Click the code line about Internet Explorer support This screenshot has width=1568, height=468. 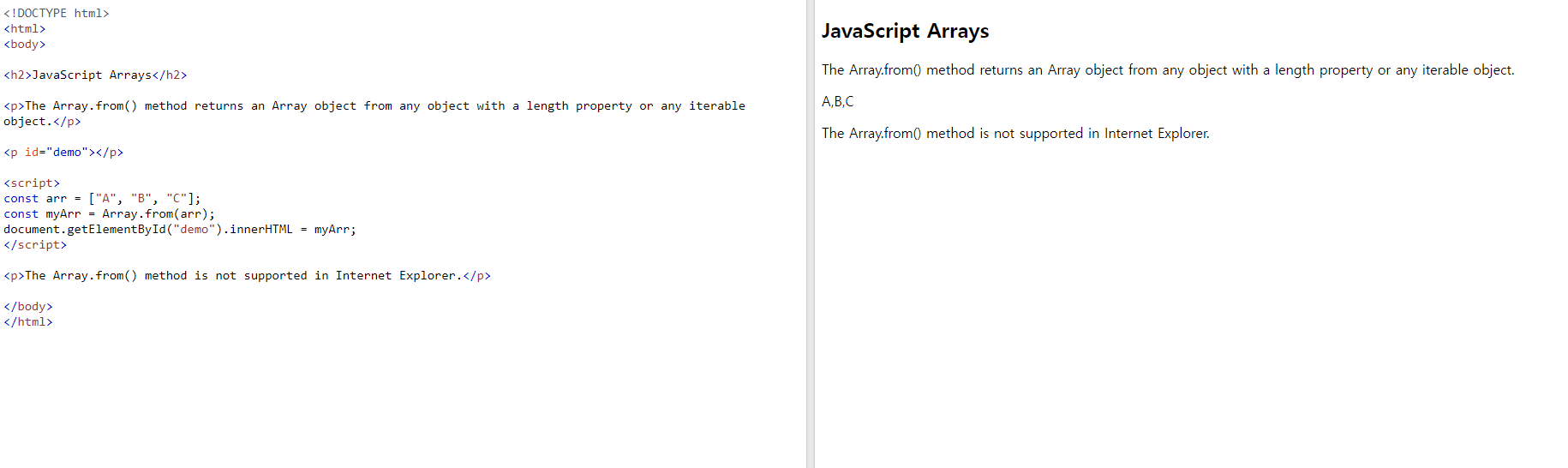pos(248,276)
